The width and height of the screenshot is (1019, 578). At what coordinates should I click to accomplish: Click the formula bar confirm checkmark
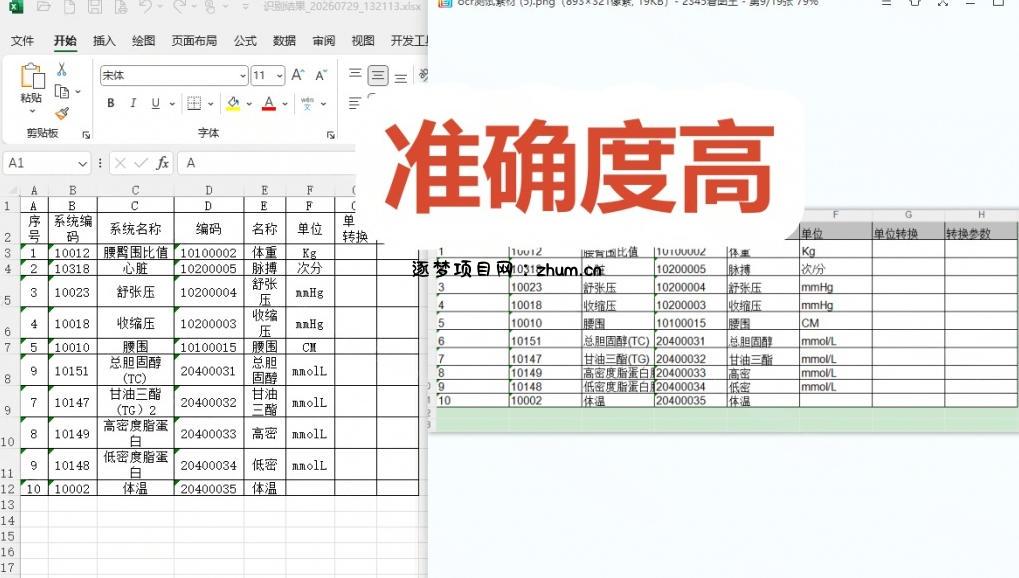tap(140, 163)
